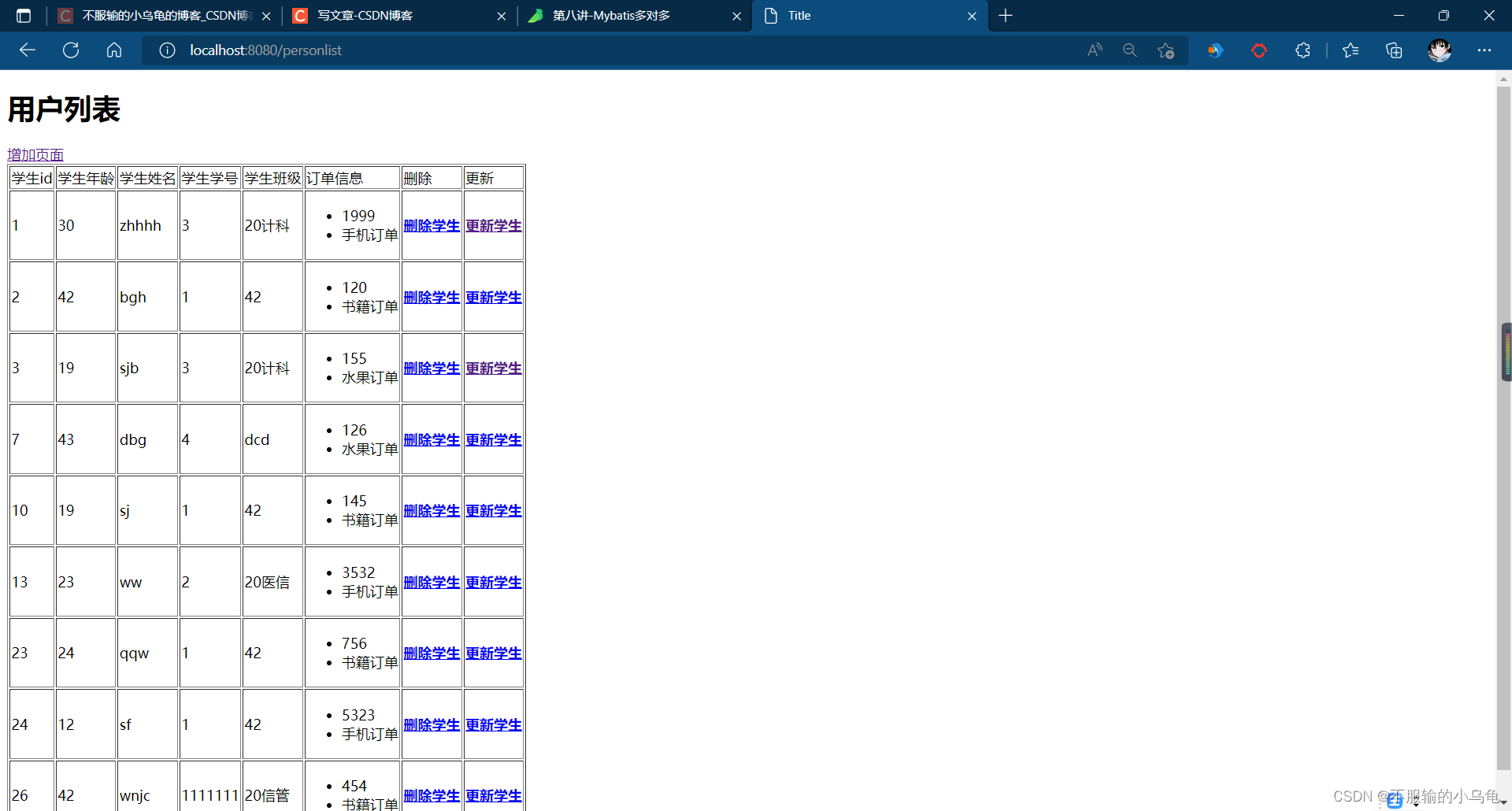This screenshot has height=811, width=1512.
Task: Update student zhhhh via 更新学生
Action: (494, 226)
